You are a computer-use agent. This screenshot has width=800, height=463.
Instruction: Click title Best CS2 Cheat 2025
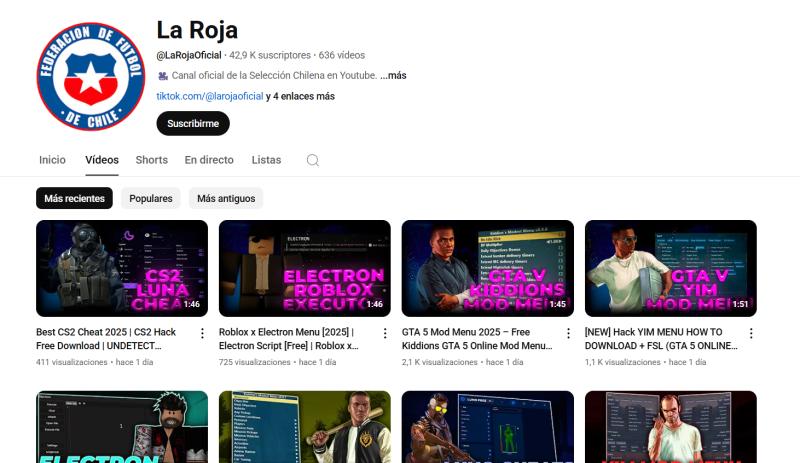click(106, 339)
